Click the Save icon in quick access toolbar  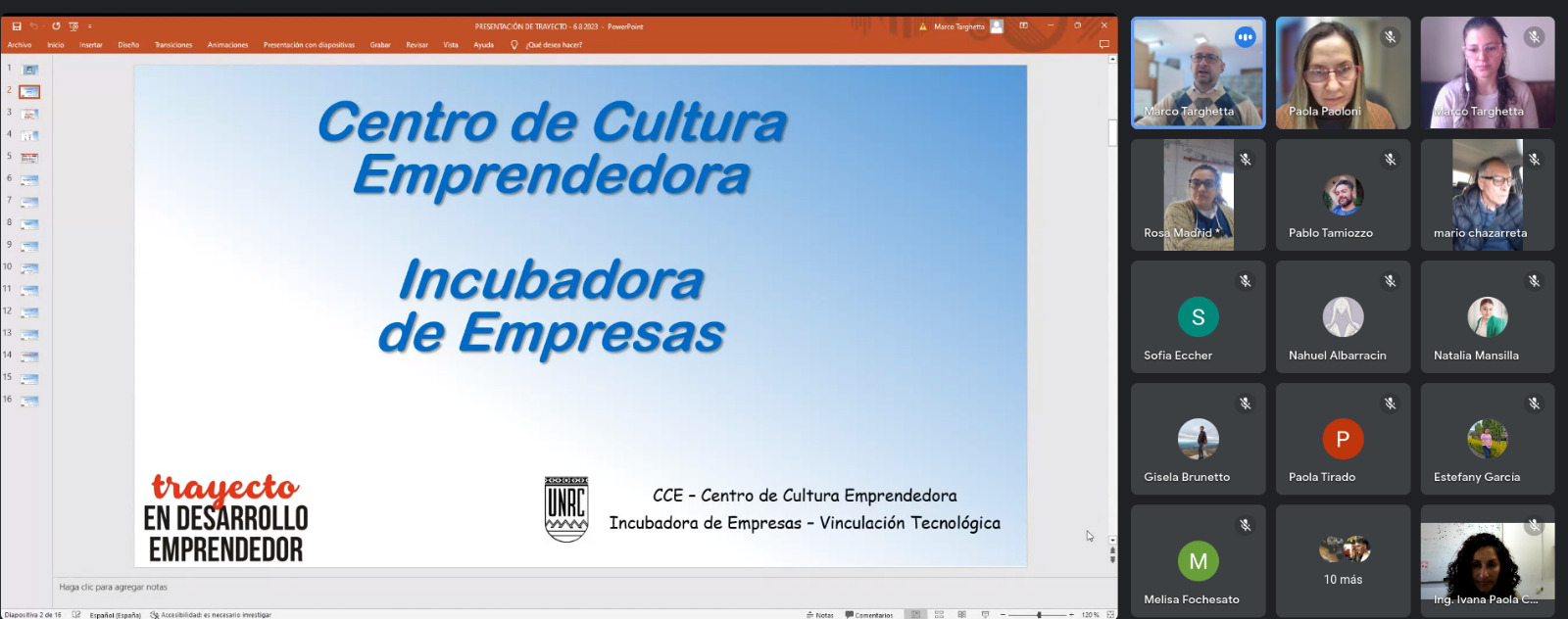point(17,26)
